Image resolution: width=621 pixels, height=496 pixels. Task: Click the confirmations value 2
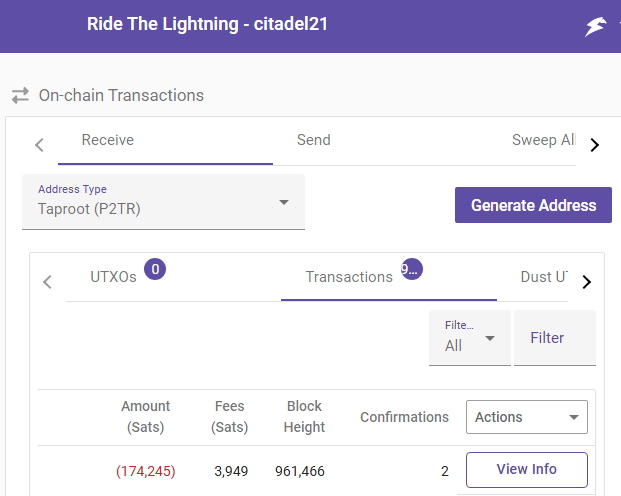[445, 471]
